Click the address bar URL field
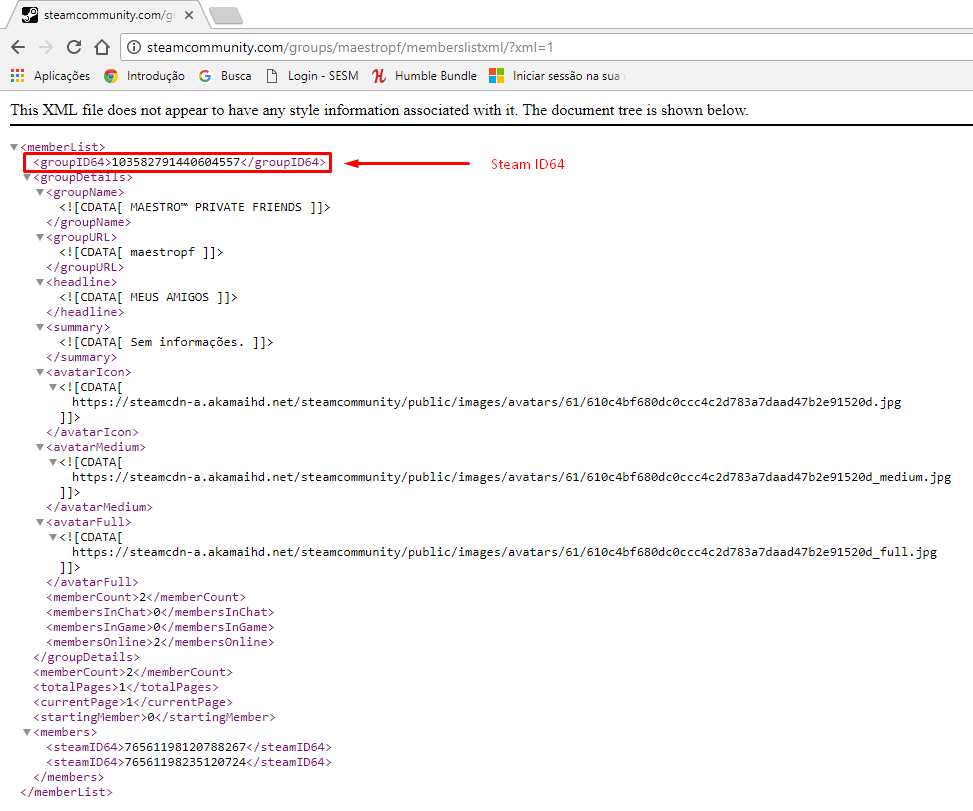The width and height of the screenshot is (973, 811). [x=546, y=47]
